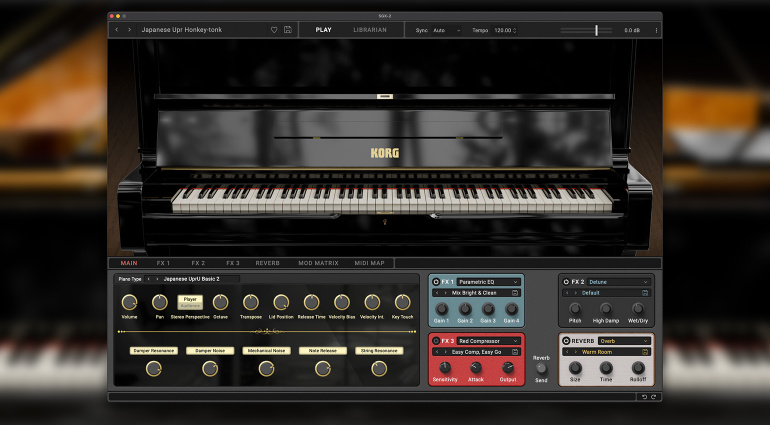Favorite the preset with the heart icon
Image resolution: width=770 pixels, height=425 pixels.
tap(274, 30)
